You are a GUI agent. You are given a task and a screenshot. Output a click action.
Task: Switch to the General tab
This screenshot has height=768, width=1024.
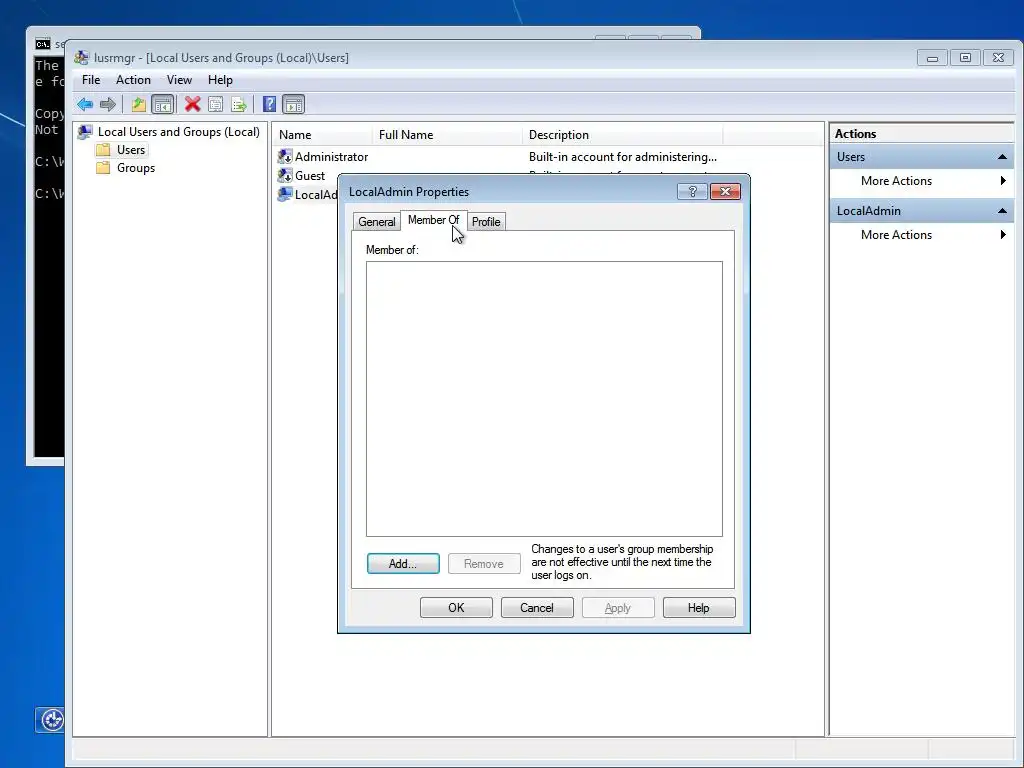click(377, 222)
